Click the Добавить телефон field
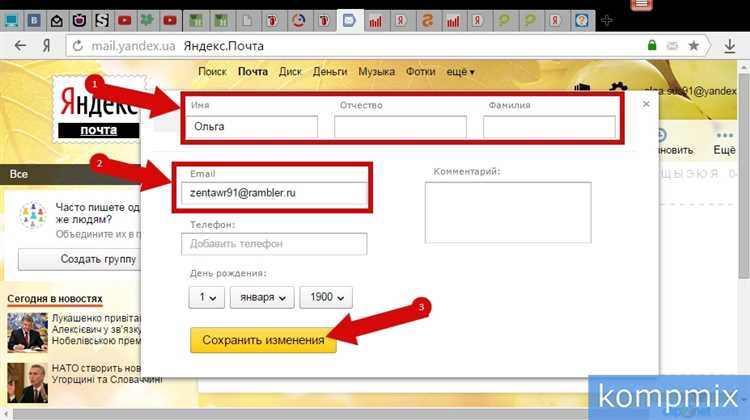Image resolution: width=750 pixels, height=420 pixels. [x=274, y=243]
